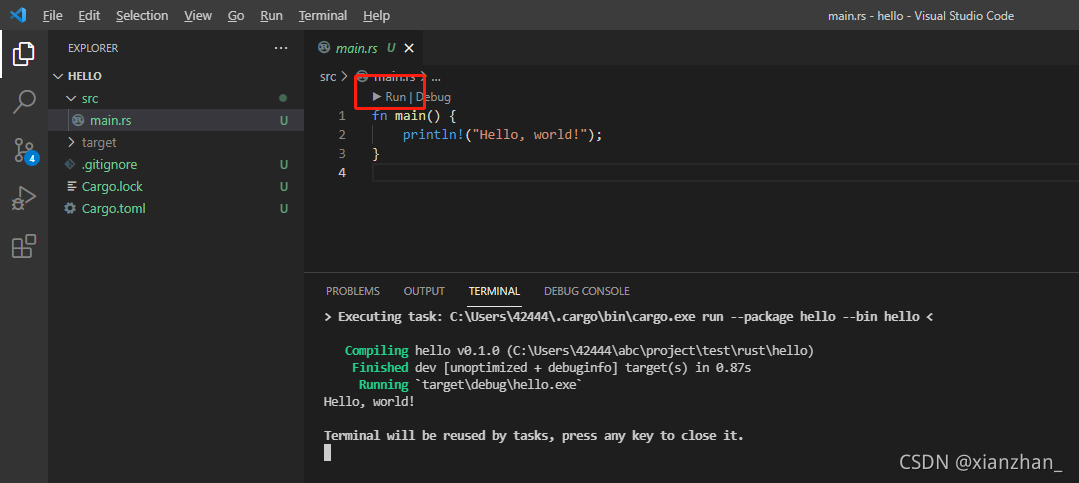The height and width of the screenshot is (483, 1079).
Task: Click the Run code lens above main
Action: [389, 97]
